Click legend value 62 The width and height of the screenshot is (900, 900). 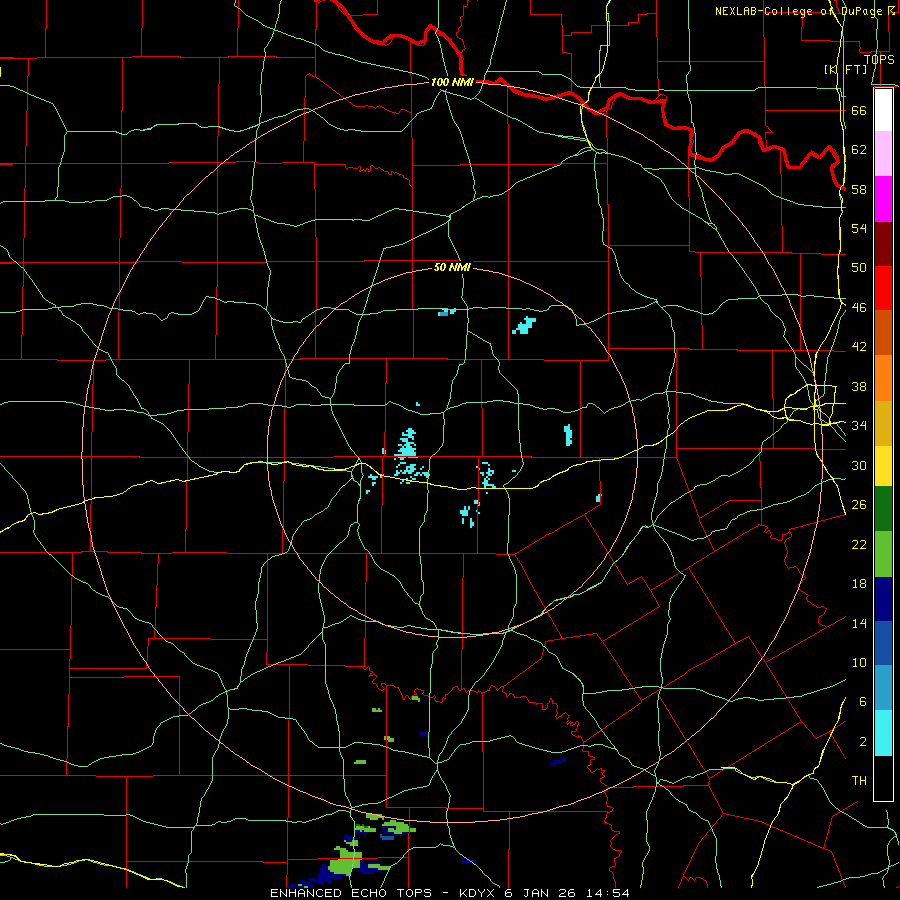click(859, 150)
